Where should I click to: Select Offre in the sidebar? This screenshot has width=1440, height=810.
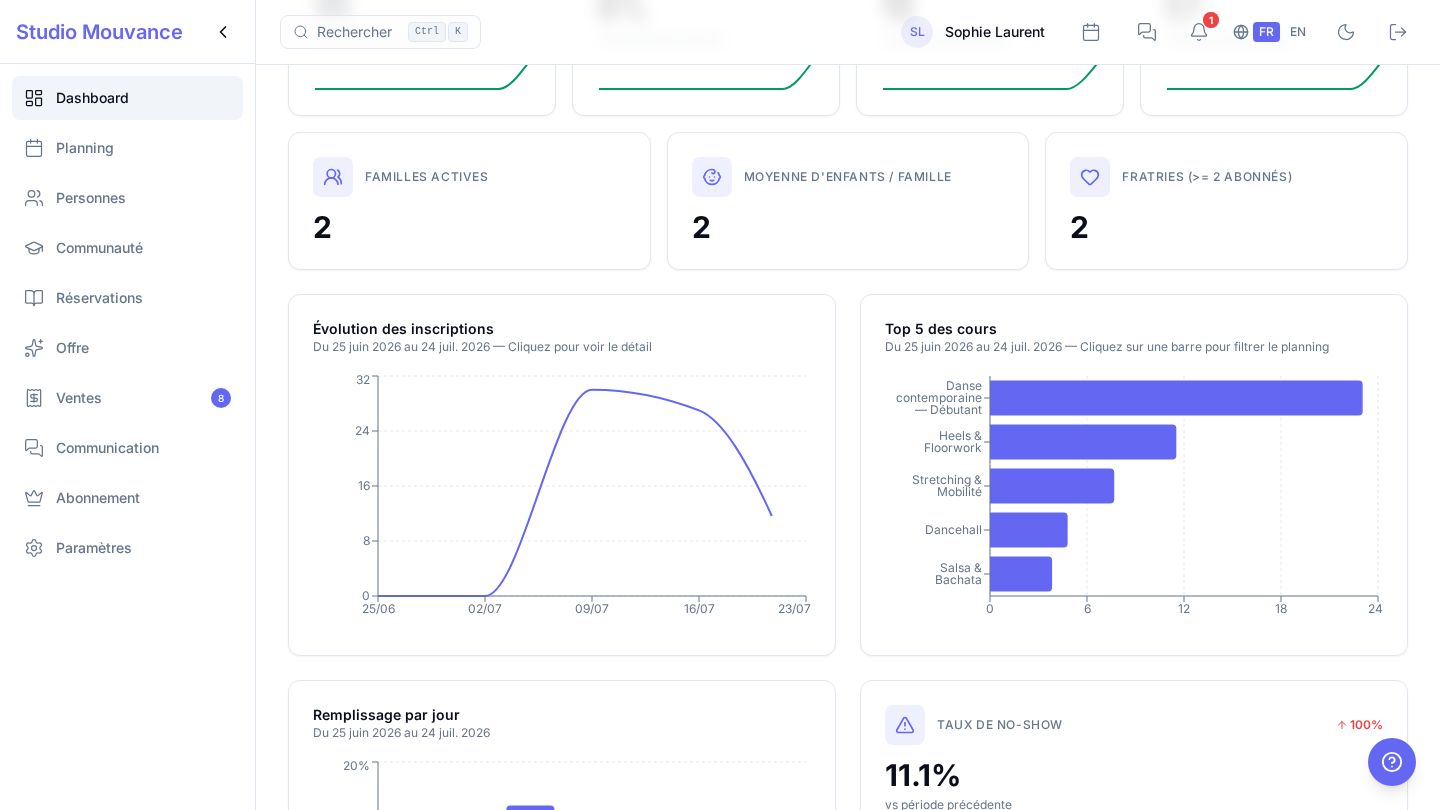127,348
